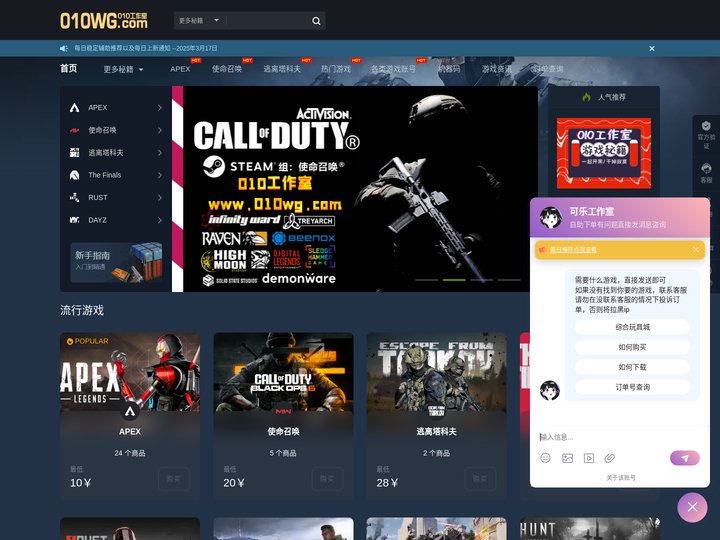Click the paperclip attachment icon
Image resolution: width=720 pixels, height=540 pixels.
pos(610,458)
